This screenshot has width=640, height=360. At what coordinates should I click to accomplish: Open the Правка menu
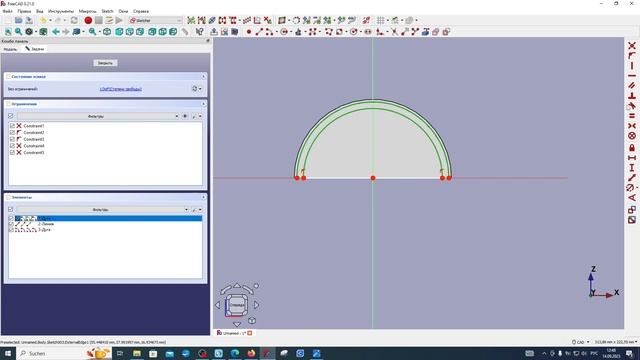(x=24, y=11)
